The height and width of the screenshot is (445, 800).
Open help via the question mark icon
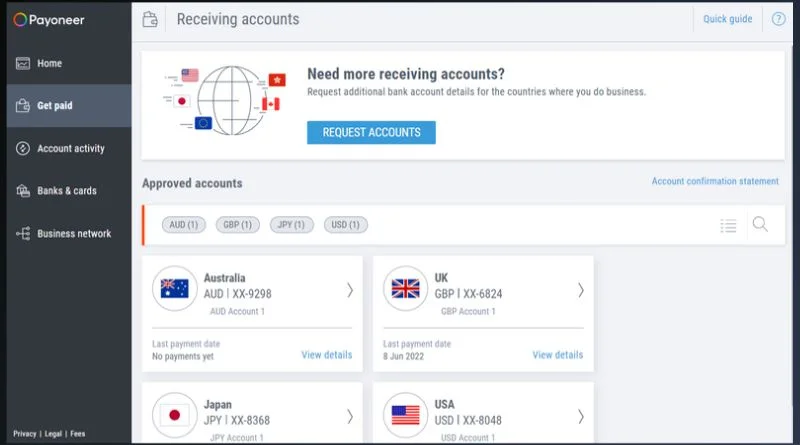point(778,19)
